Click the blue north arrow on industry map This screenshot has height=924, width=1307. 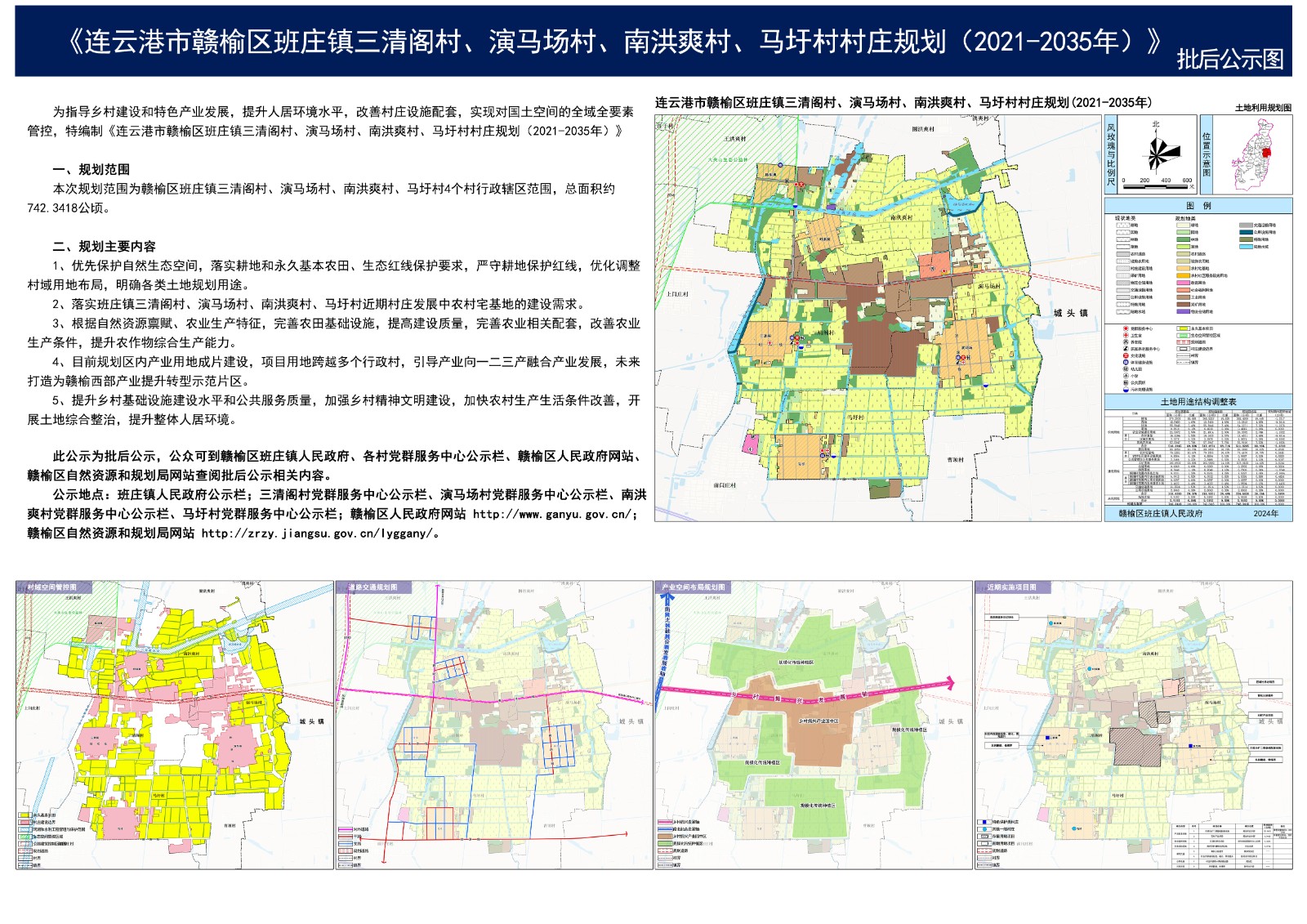coord(666,645)
